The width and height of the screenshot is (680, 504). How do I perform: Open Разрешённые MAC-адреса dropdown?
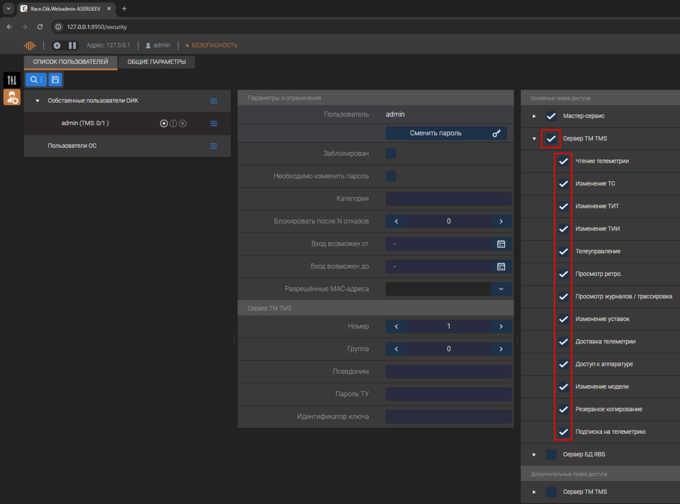pyautogui.click(x=501, y=289)
